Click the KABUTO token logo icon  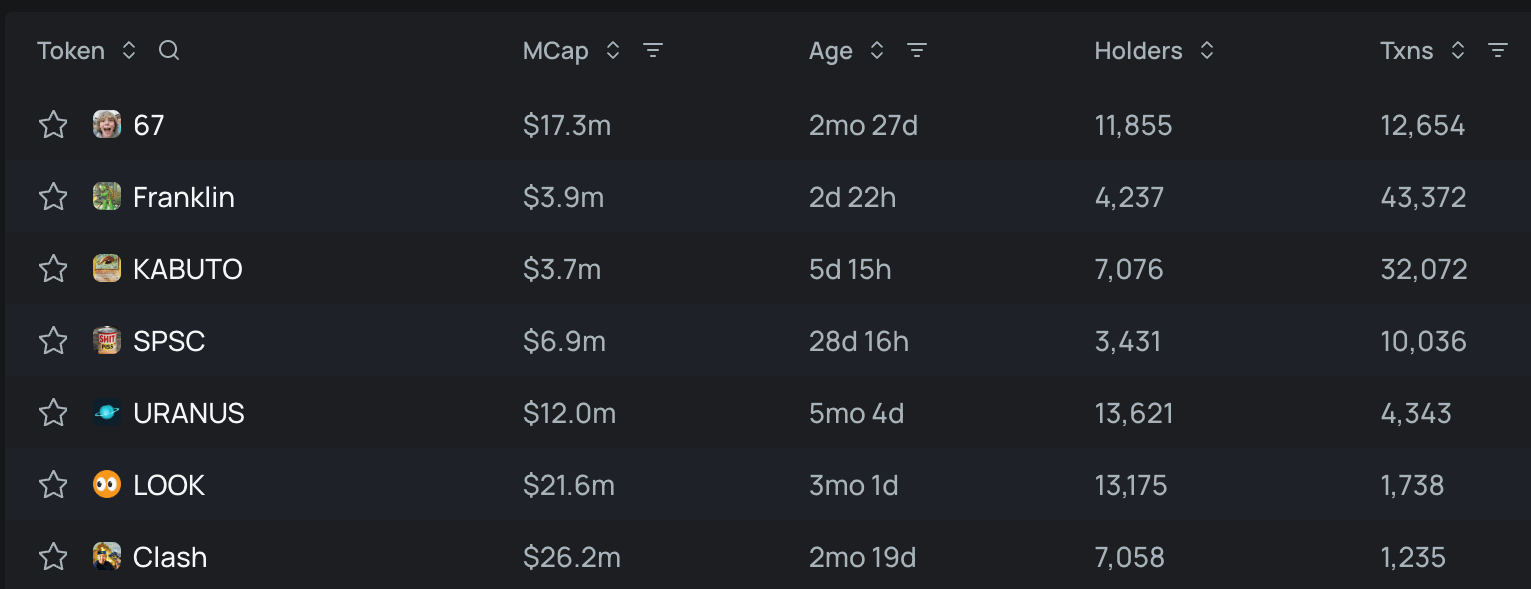pyautogui.click(x=107, y=269)
